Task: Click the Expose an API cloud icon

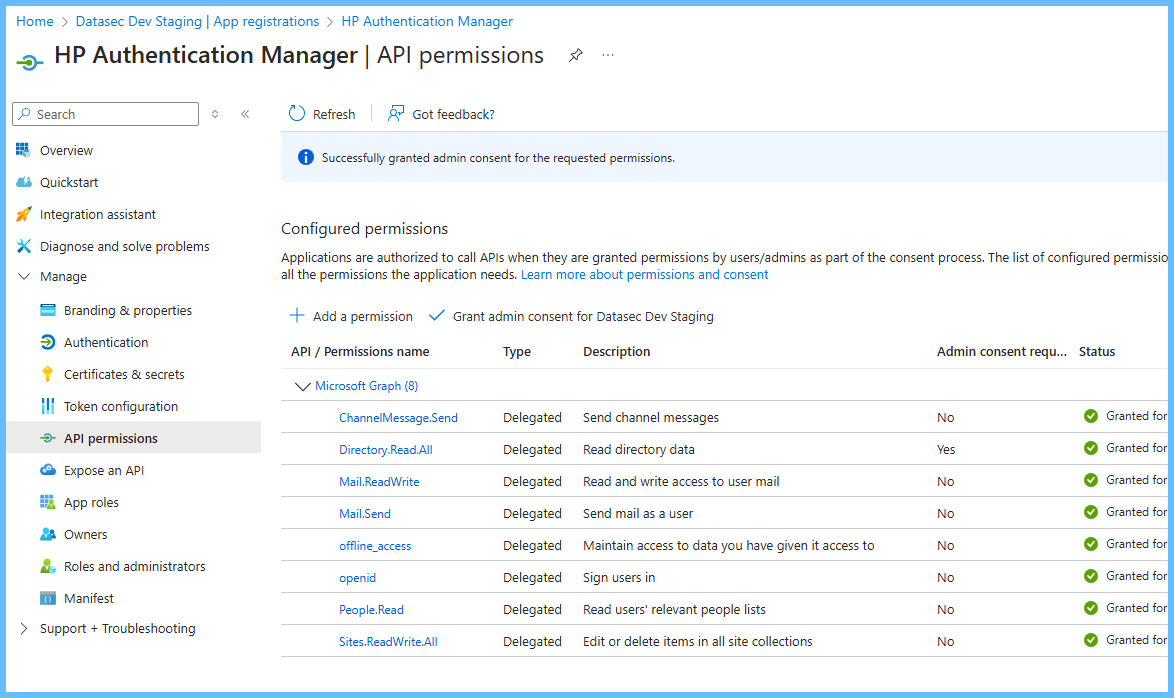Action: [48, 470]
